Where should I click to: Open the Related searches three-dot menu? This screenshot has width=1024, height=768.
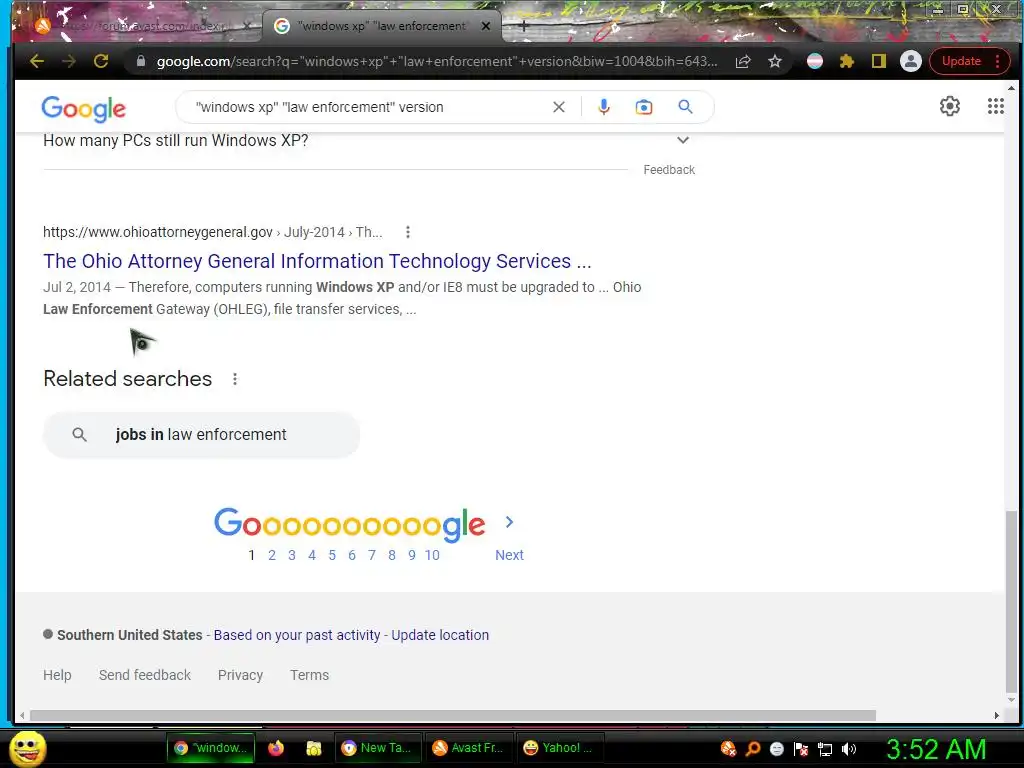coord(235,379)
